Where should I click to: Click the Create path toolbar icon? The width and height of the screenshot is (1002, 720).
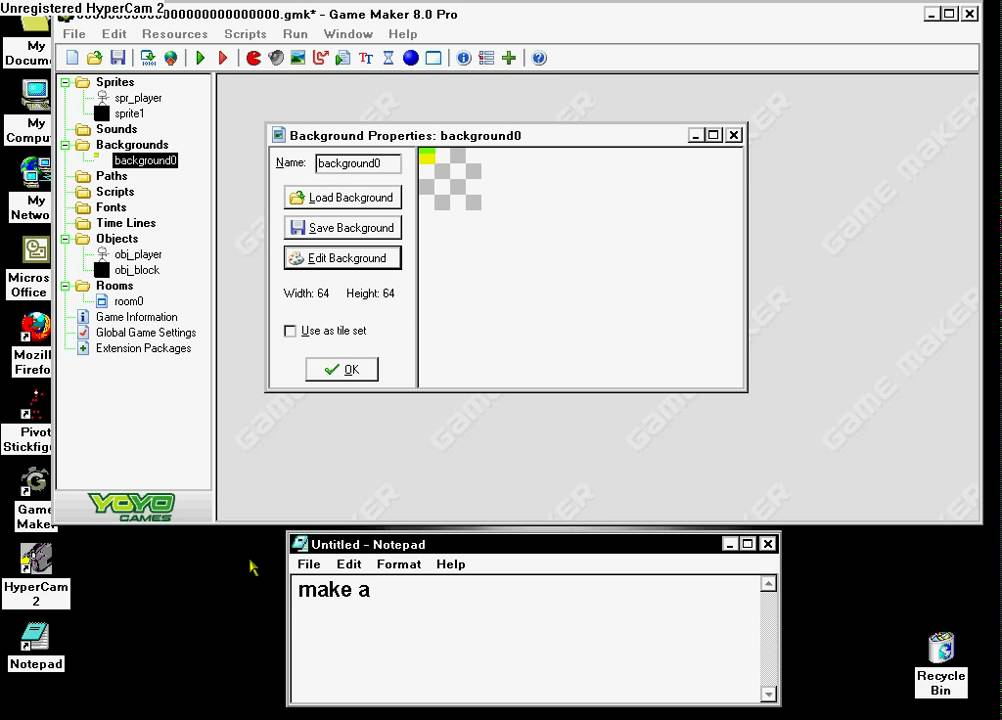coord(320,58)
